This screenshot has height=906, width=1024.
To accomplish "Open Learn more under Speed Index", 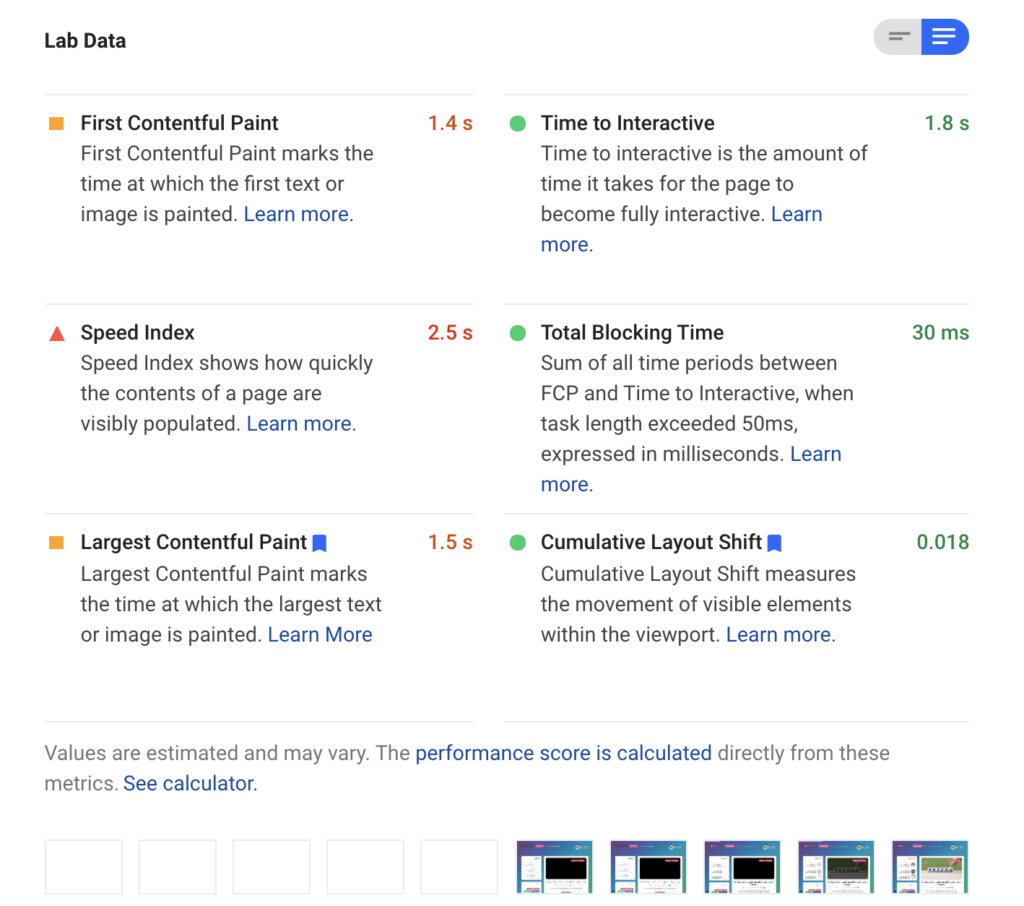I will point(299,424).
